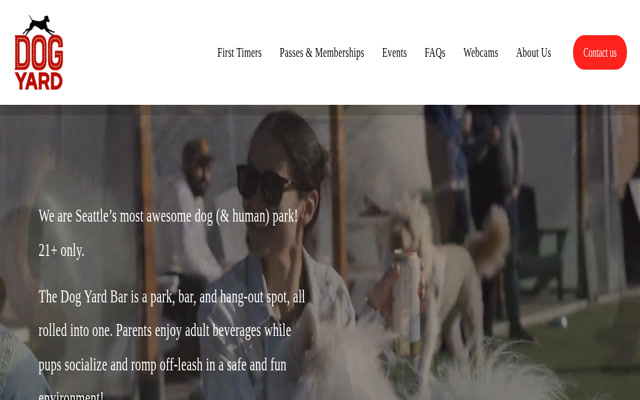Click the woman's sunglasses in the hero image
This screenshot has width=640, height=400.
coord(265,182)
